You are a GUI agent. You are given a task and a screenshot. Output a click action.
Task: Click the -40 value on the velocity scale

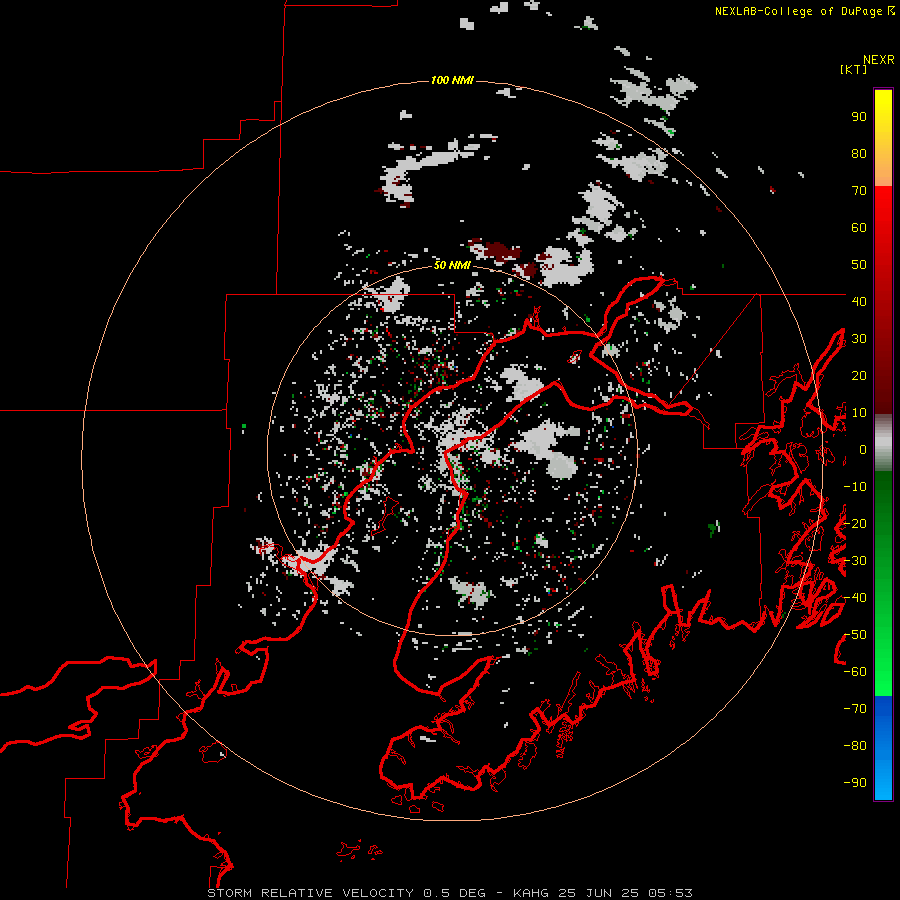point(855,598)
